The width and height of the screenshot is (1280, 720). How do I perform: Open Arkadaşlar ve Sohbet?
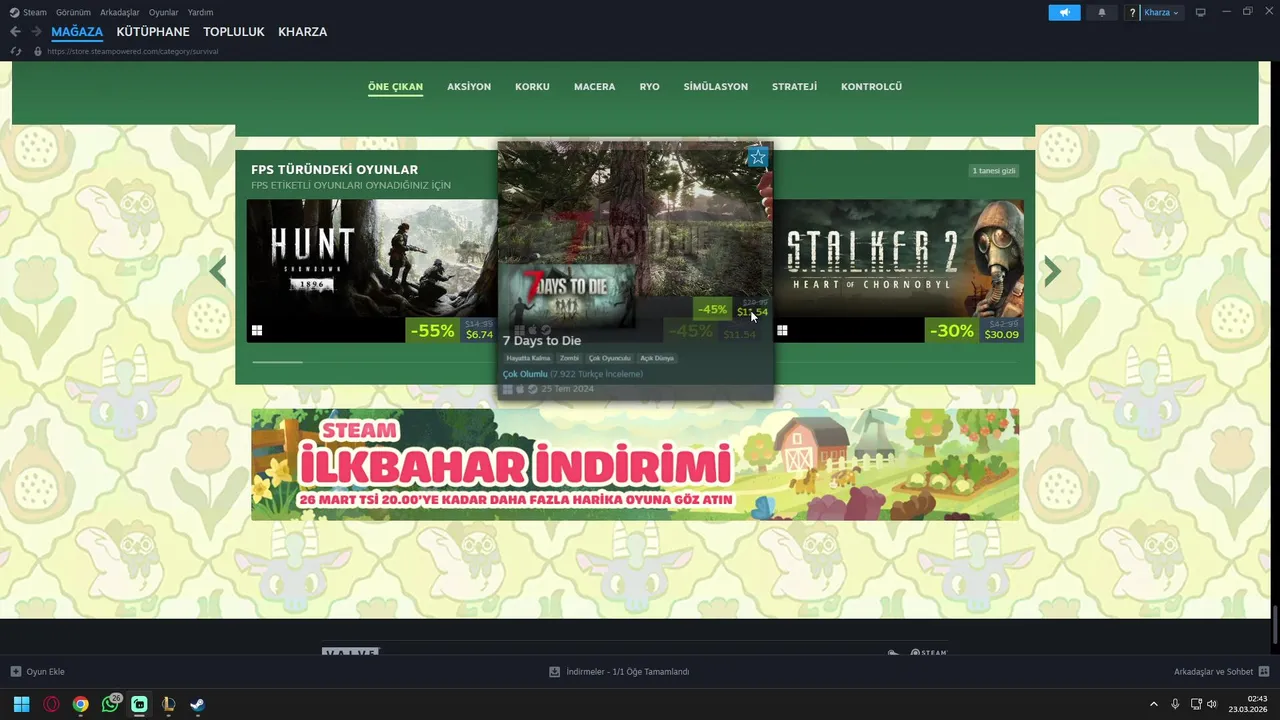[1214, 672]
